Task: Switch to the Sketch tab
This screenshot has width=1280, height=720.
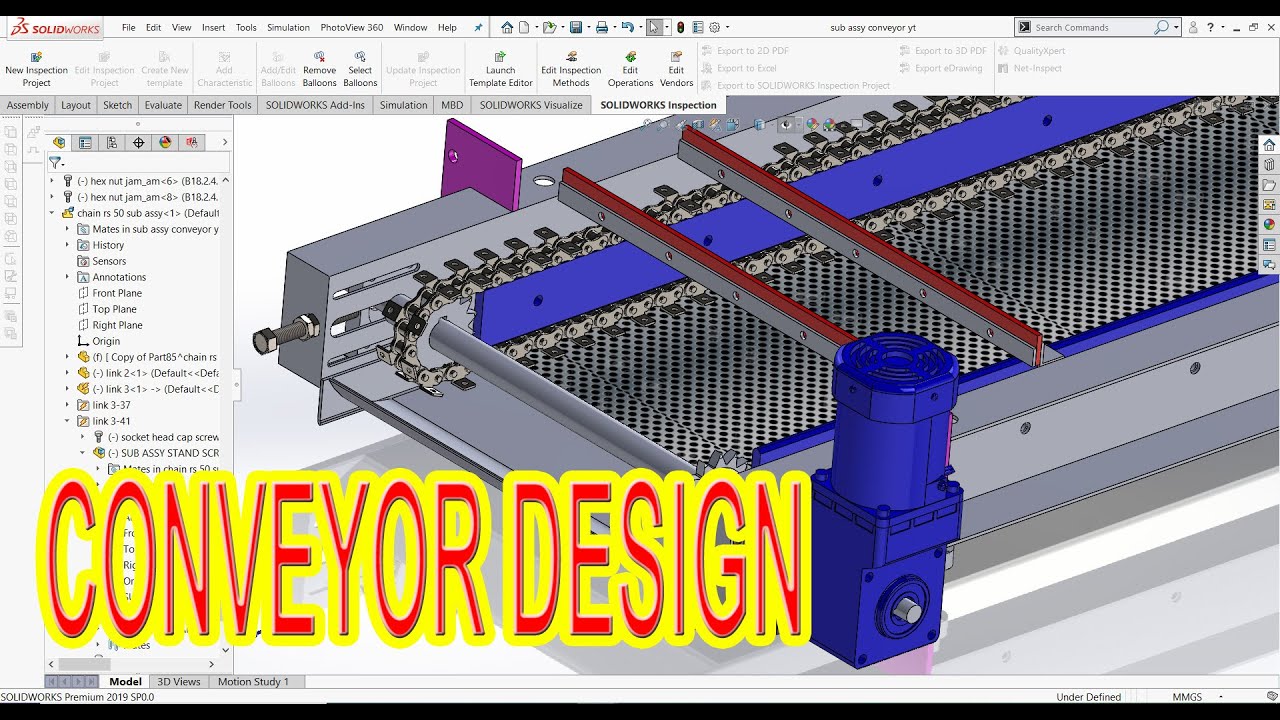Action: (117, 105)
